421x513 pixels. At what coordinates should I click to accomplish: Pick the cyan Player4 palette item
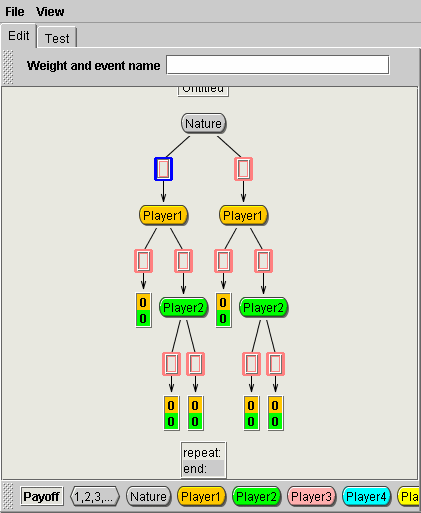click(366, 496)
